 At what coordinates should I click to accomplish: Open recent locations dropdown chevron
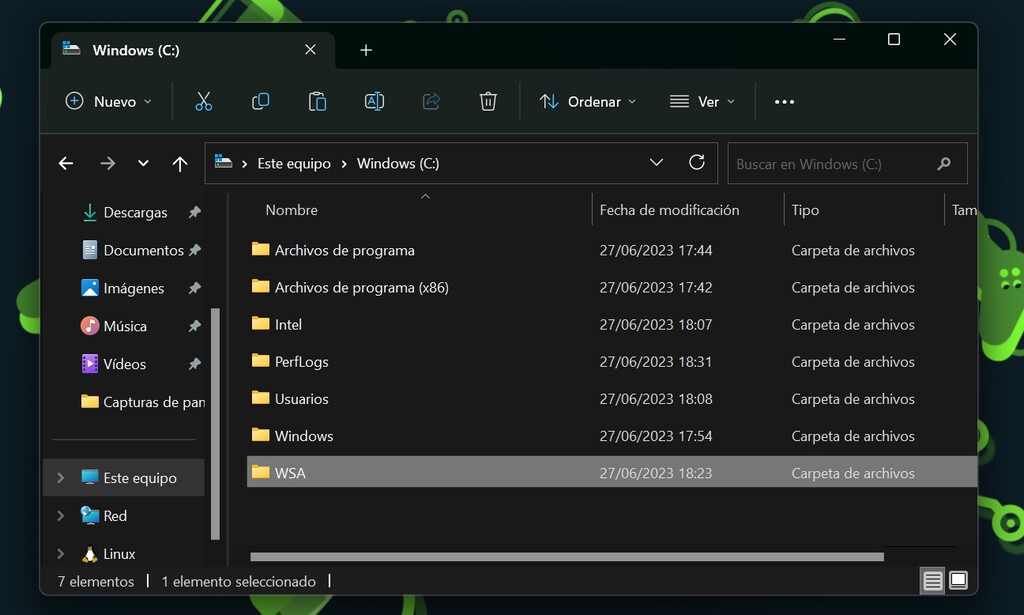point(143,163)
